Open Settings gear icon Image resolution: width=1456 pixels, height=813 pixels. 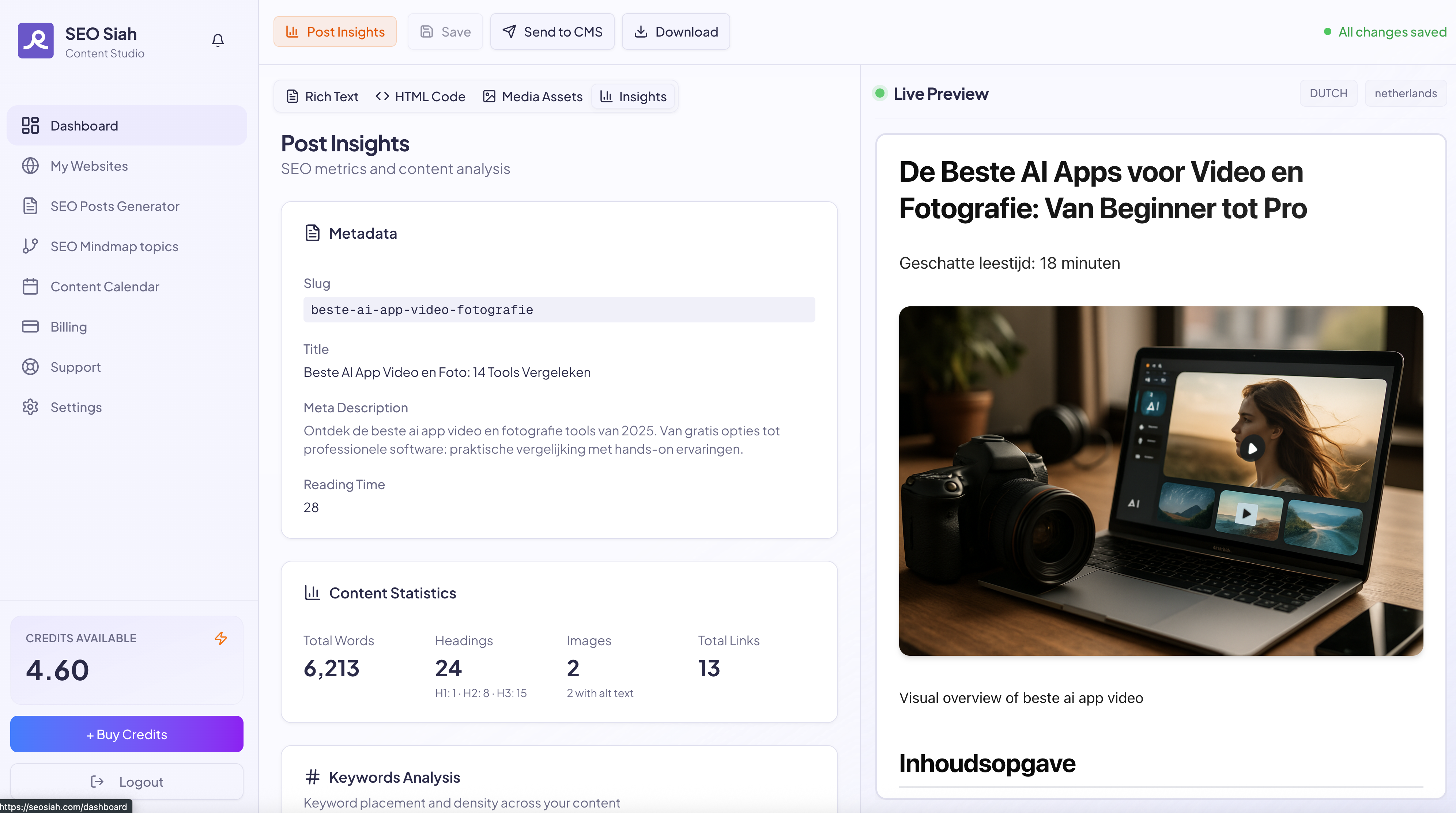coord(30,407)
